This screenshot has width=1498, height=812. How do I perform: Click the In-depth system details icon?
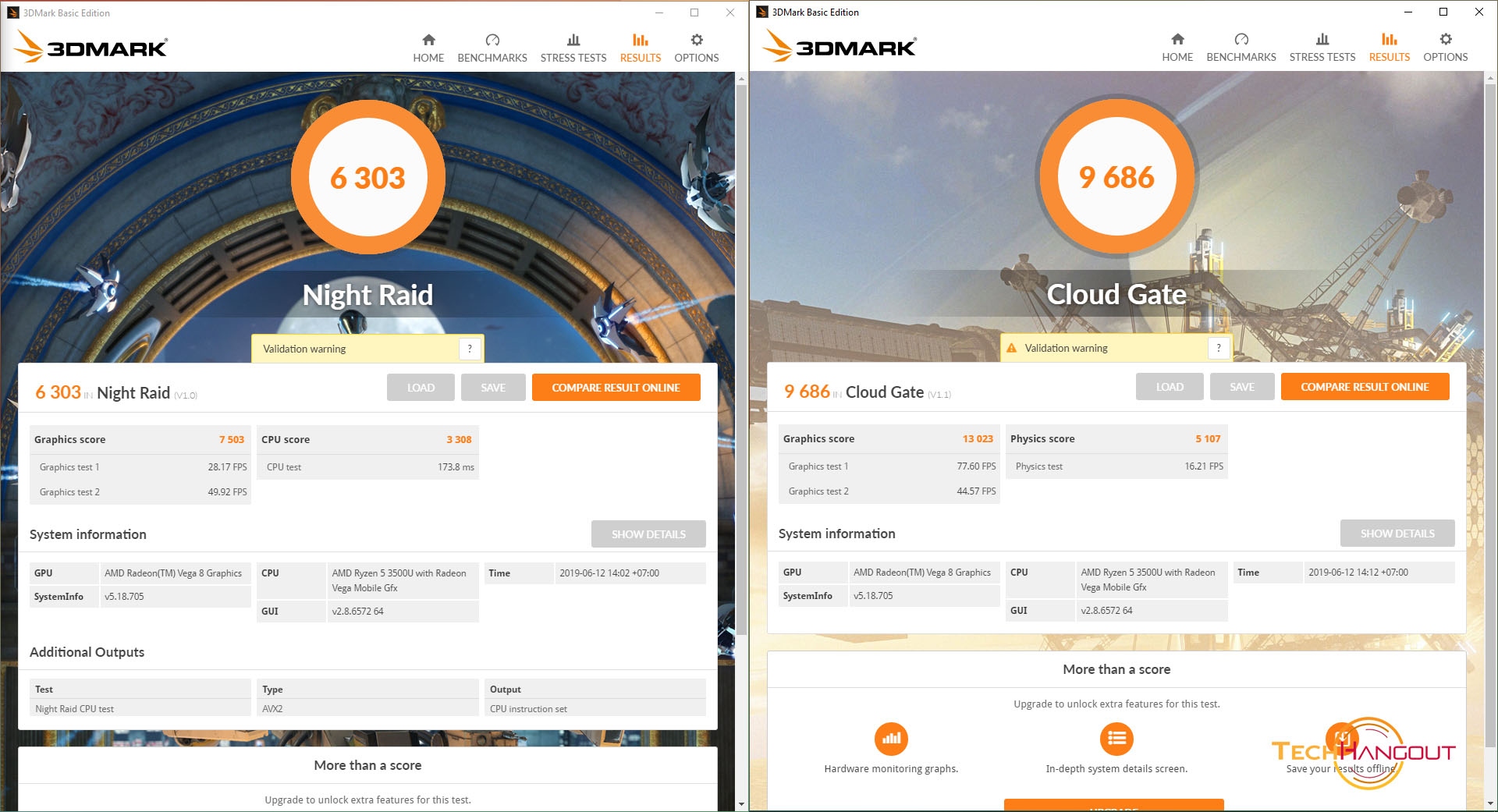tap(1116, 739)
